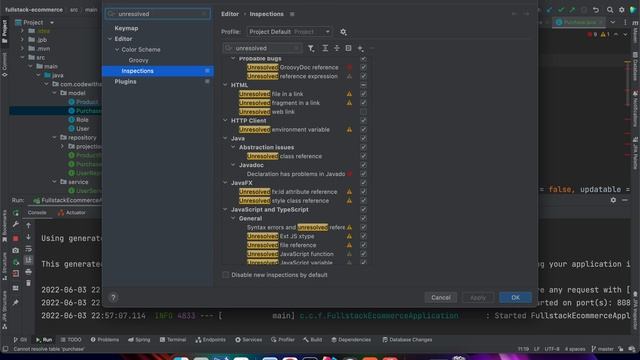
Task: Click the IDE settings gear in top toolbar
Action: [622, 10]
